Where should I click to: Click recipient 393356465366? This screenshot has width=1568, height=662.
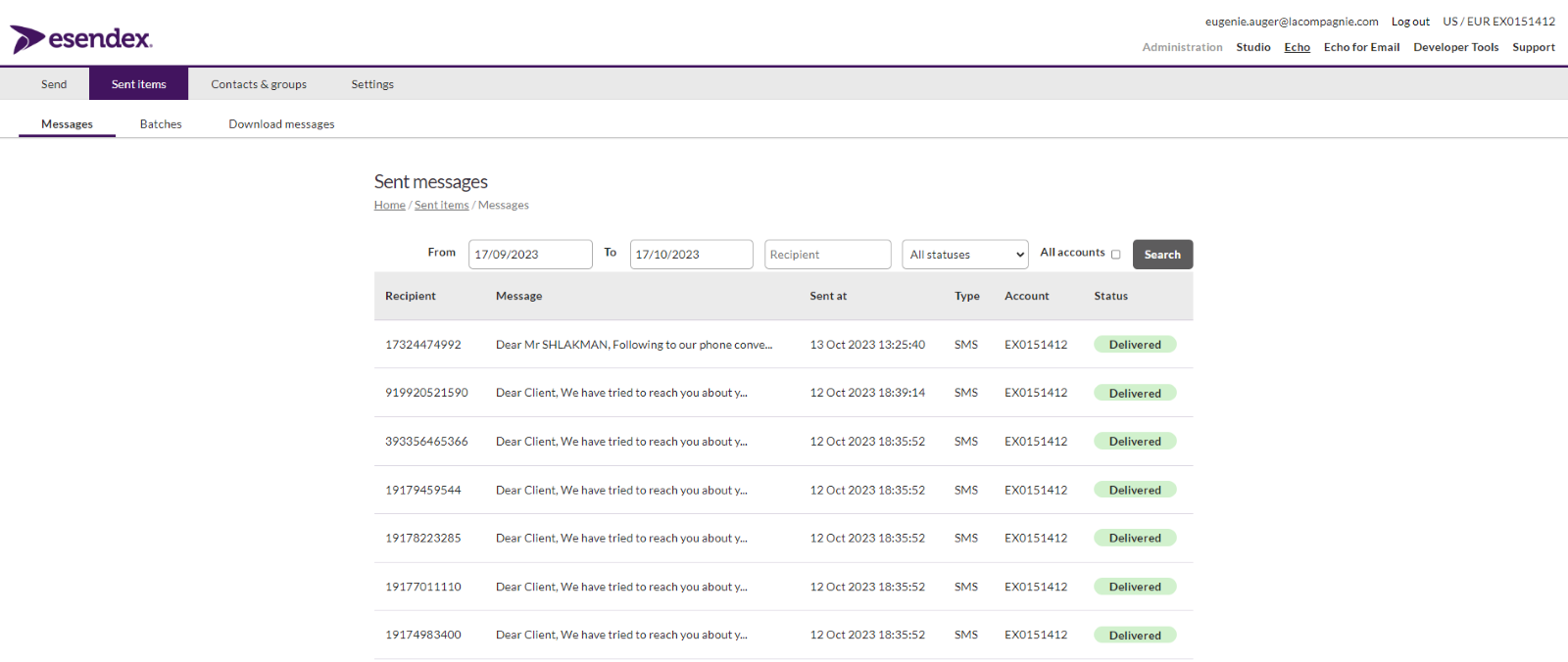pos(426,442)
